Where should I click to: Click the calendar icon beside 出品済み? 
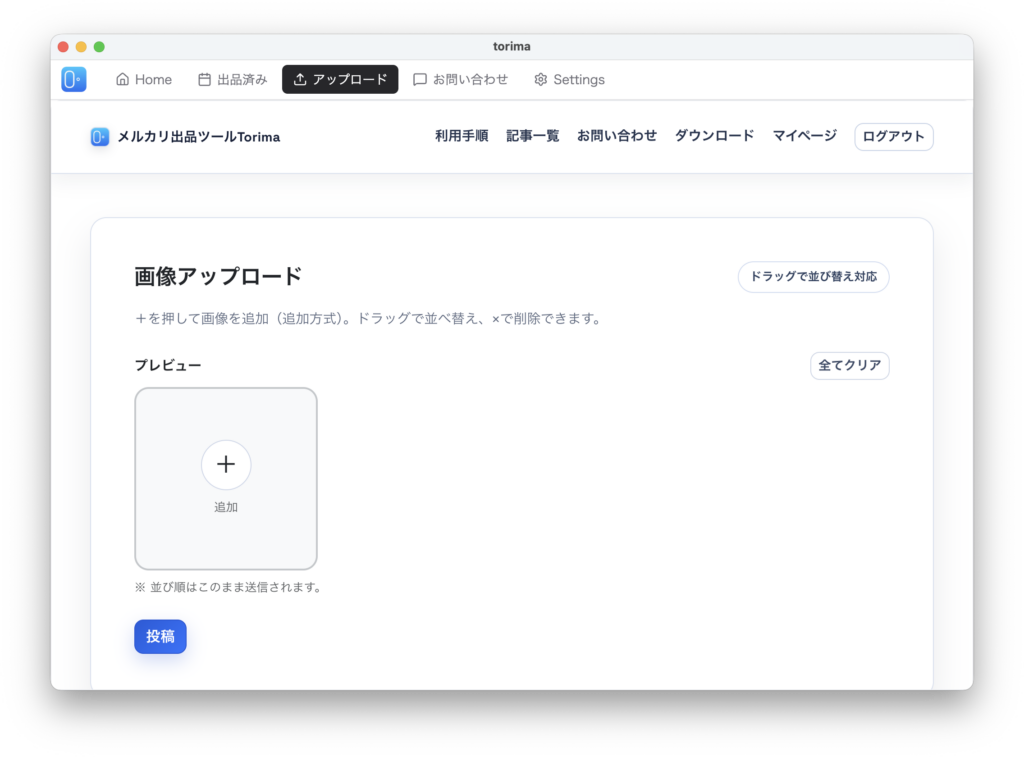204,80
